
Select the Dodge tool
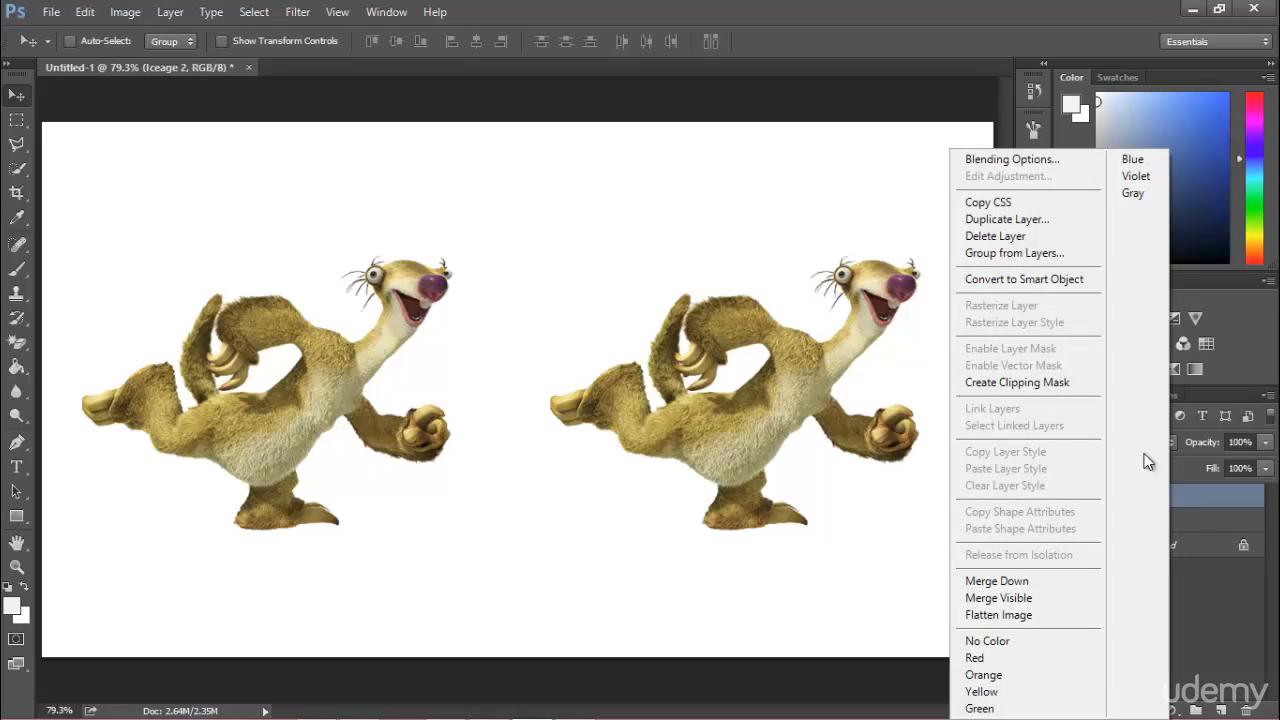pos(17,416)
